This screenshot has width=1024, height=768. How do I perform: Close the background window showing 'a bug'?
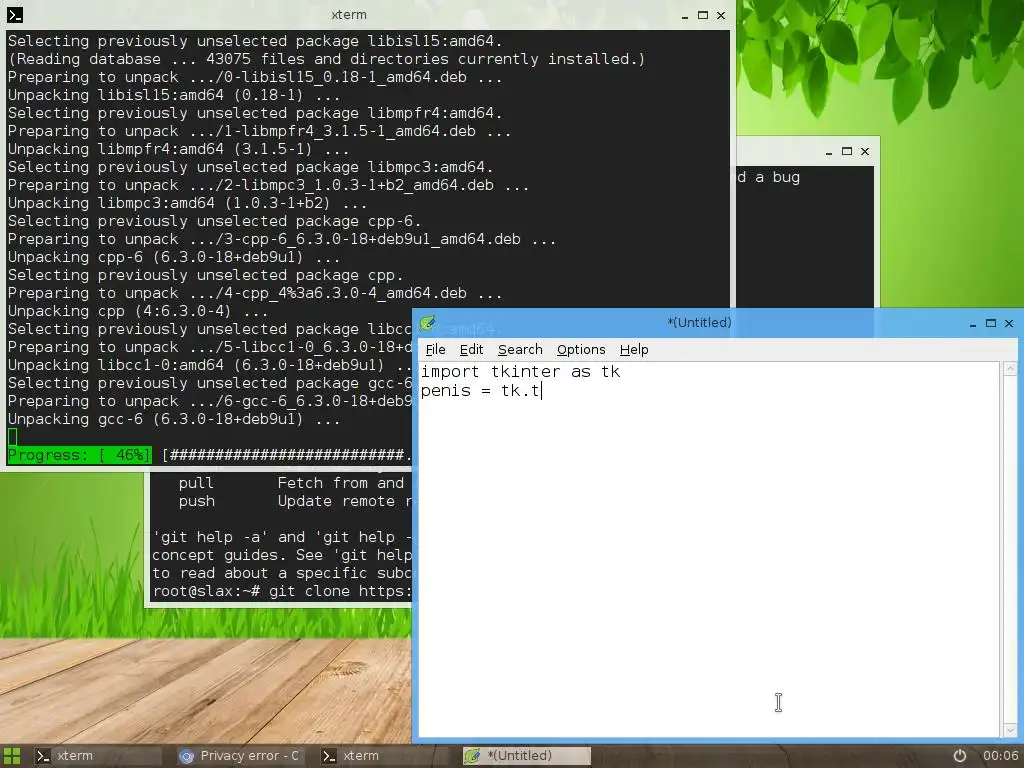pos(865,151)
